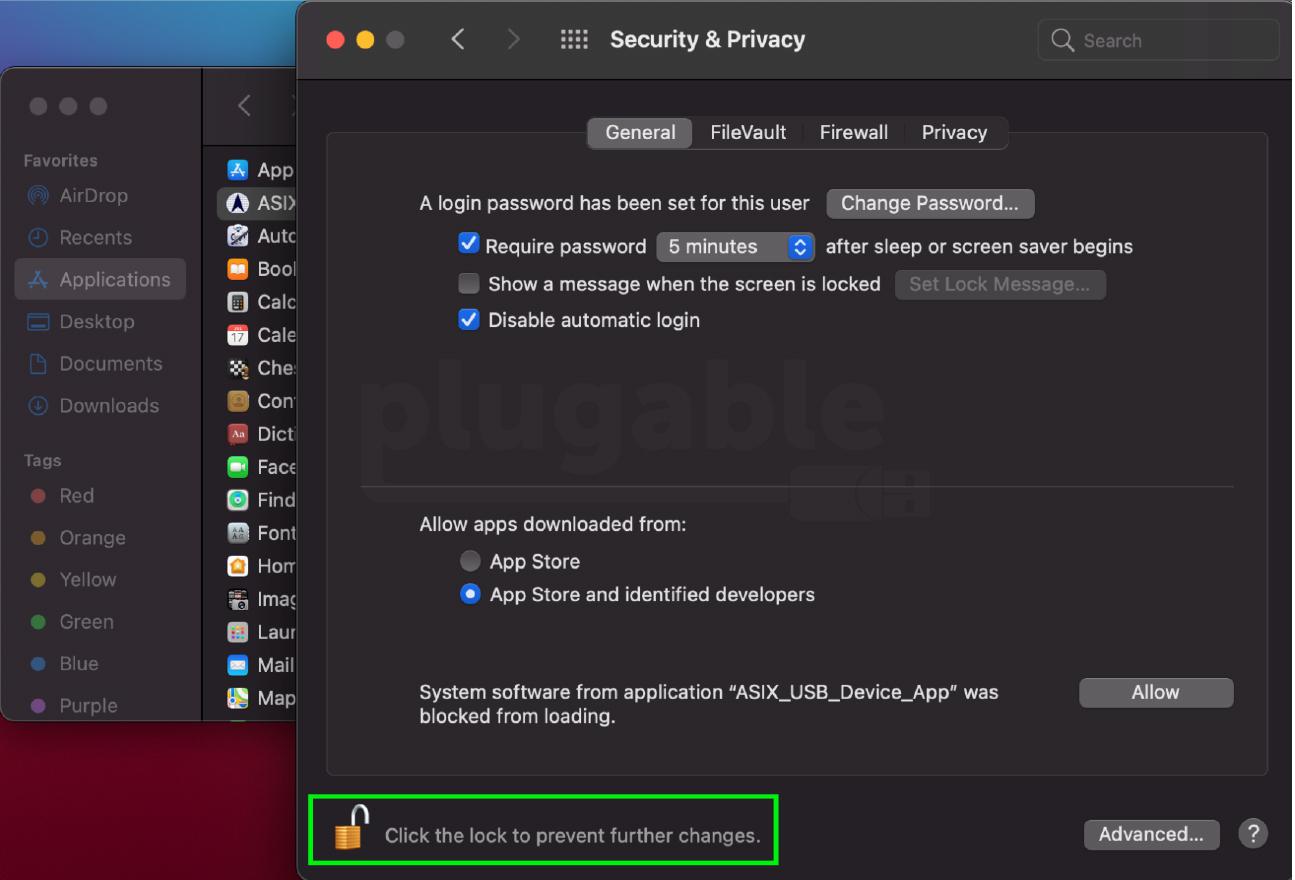Select the ASIX app icon in Finder list

tap(238, 203)
